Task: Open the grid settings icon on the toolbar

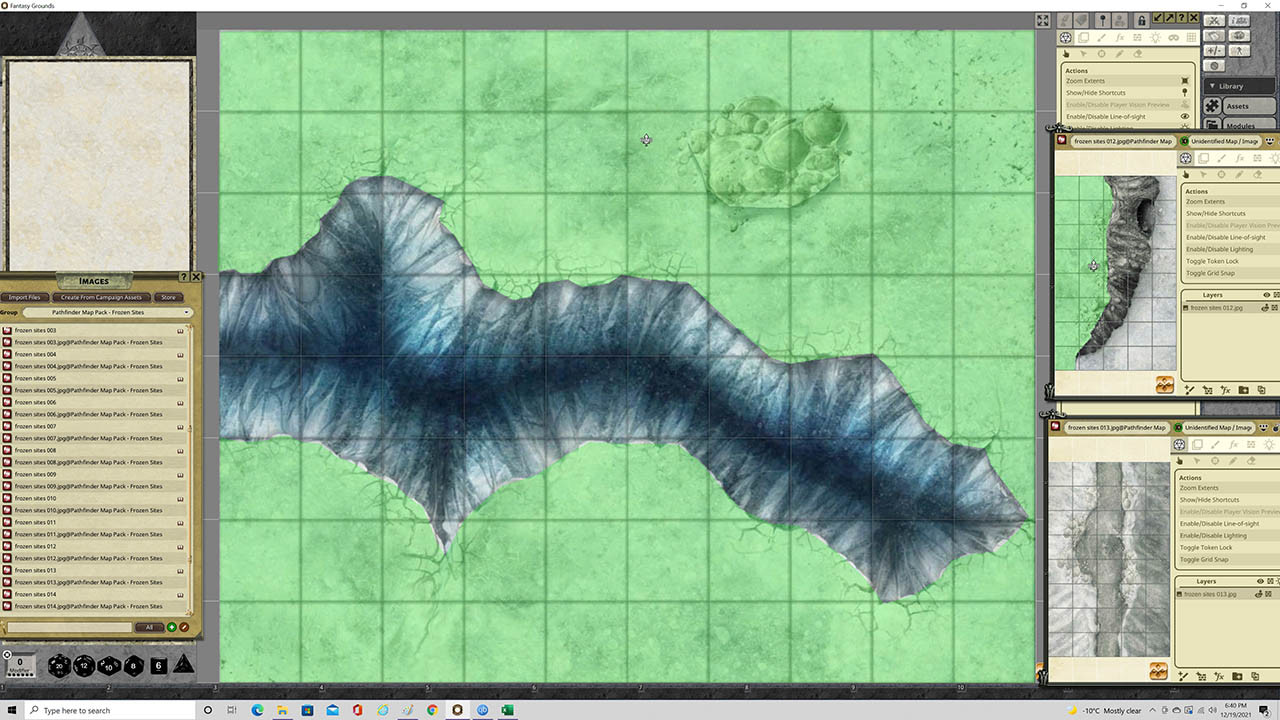Action: tap(1190, 37)
